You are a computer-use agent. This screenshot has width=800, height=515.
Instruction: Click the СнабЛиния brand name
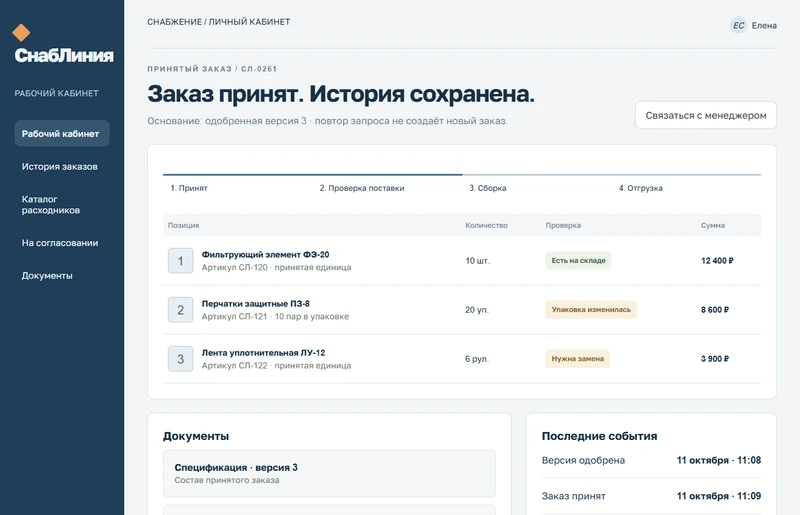(x=64, y=55)
